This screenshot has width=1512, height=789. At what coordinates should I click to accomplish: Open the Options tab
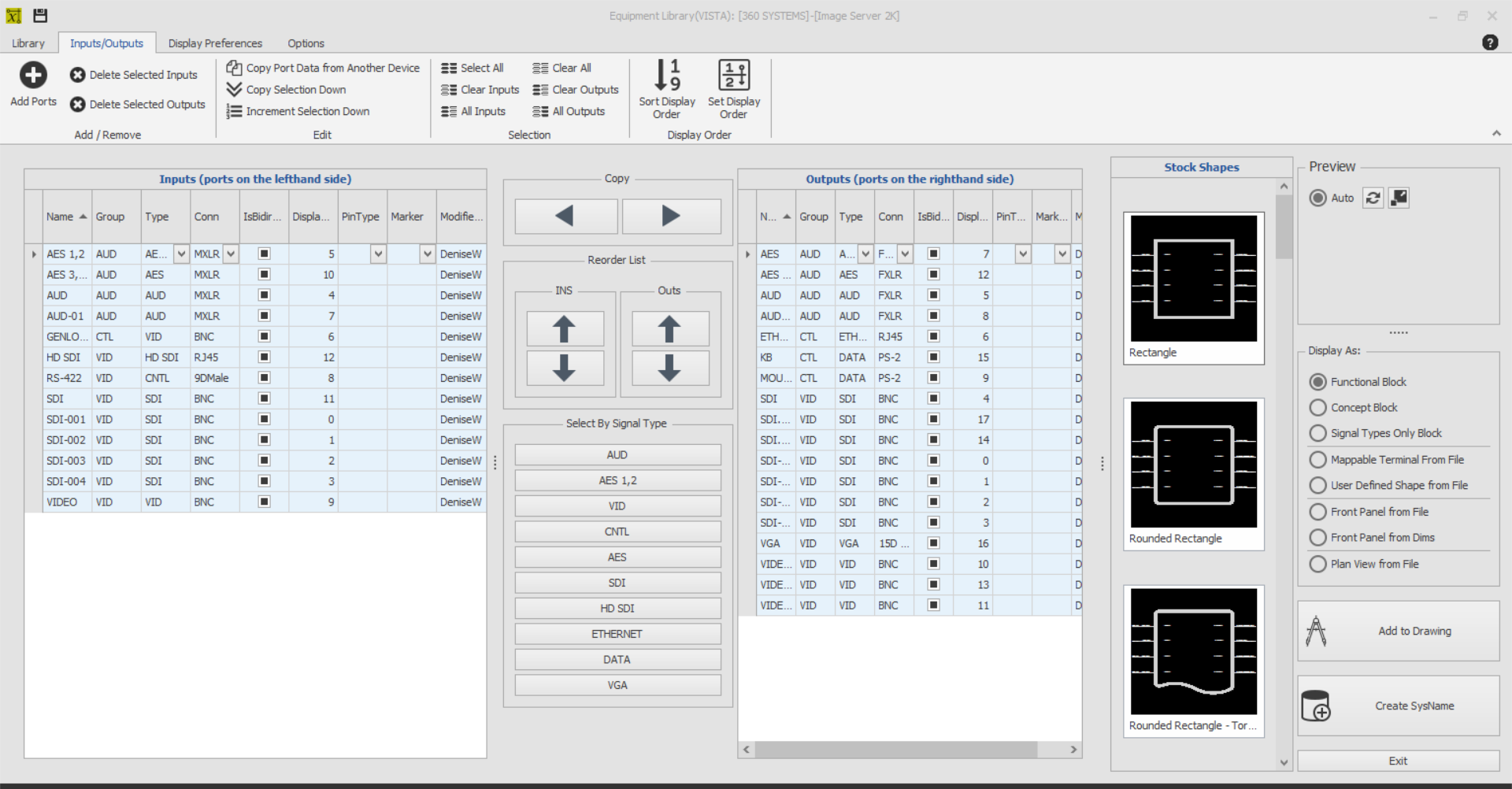[x=306, y=43]
